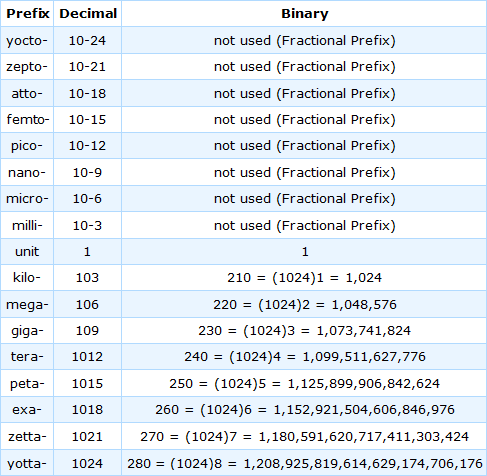The image size is (487, 476).
Task: Select the milli- prefix cell
Action: coord(27,225)
